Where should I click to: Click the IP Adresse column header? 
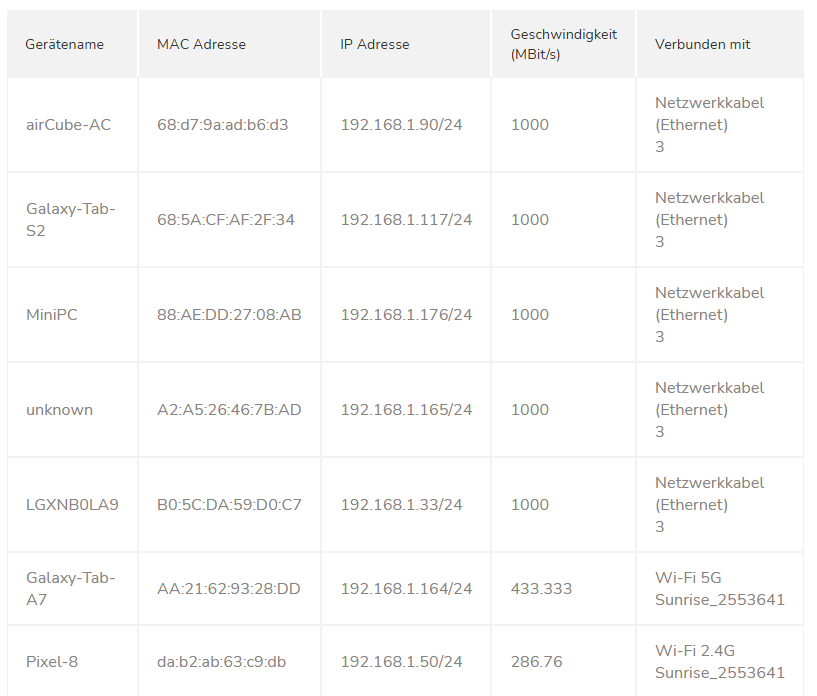click(x=375, y=44)
